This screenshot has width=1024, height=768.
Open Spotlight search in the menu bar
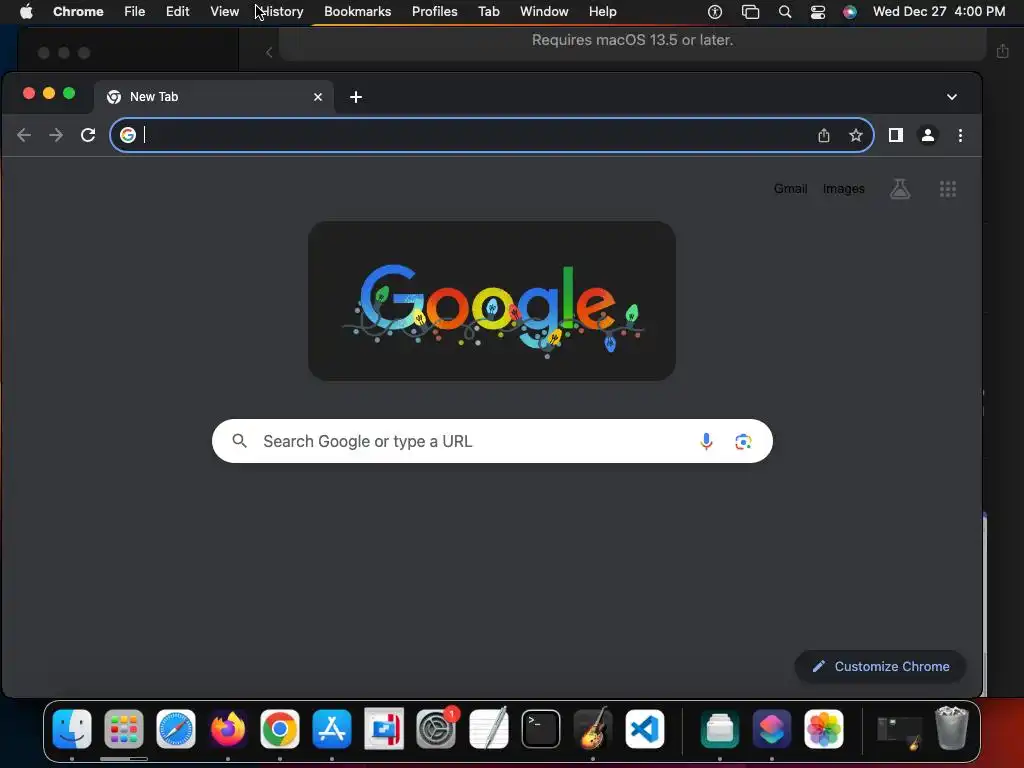[785, 12]
